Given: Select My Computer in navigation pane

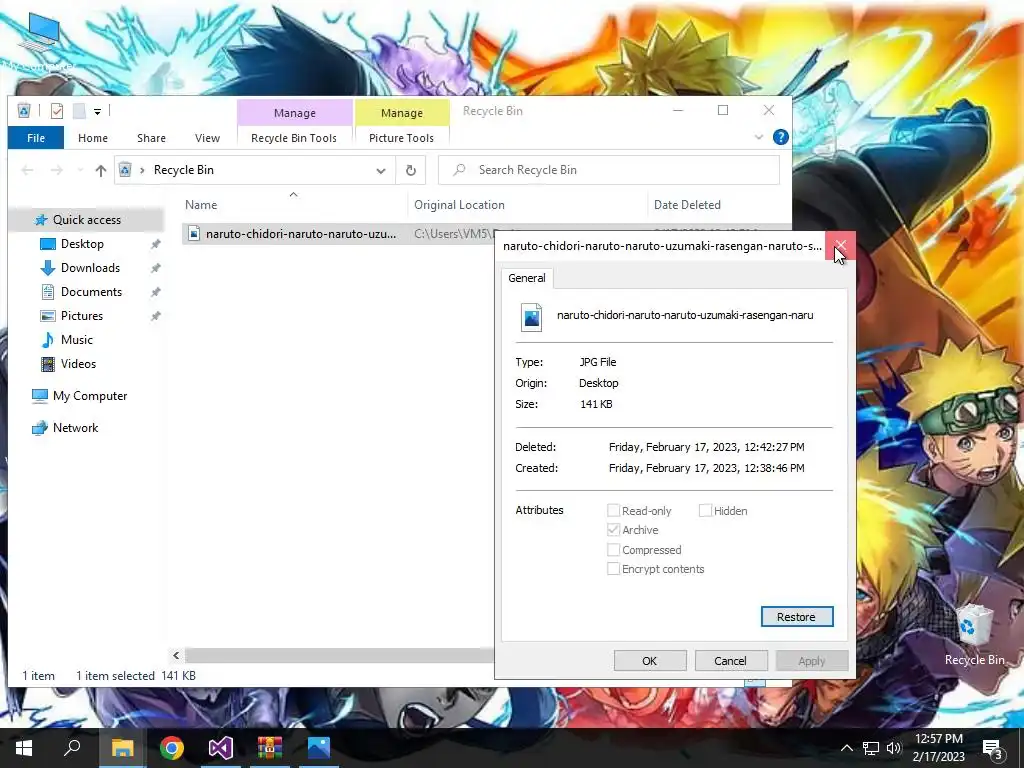Looking at the screenshot, I should point(90,396).
